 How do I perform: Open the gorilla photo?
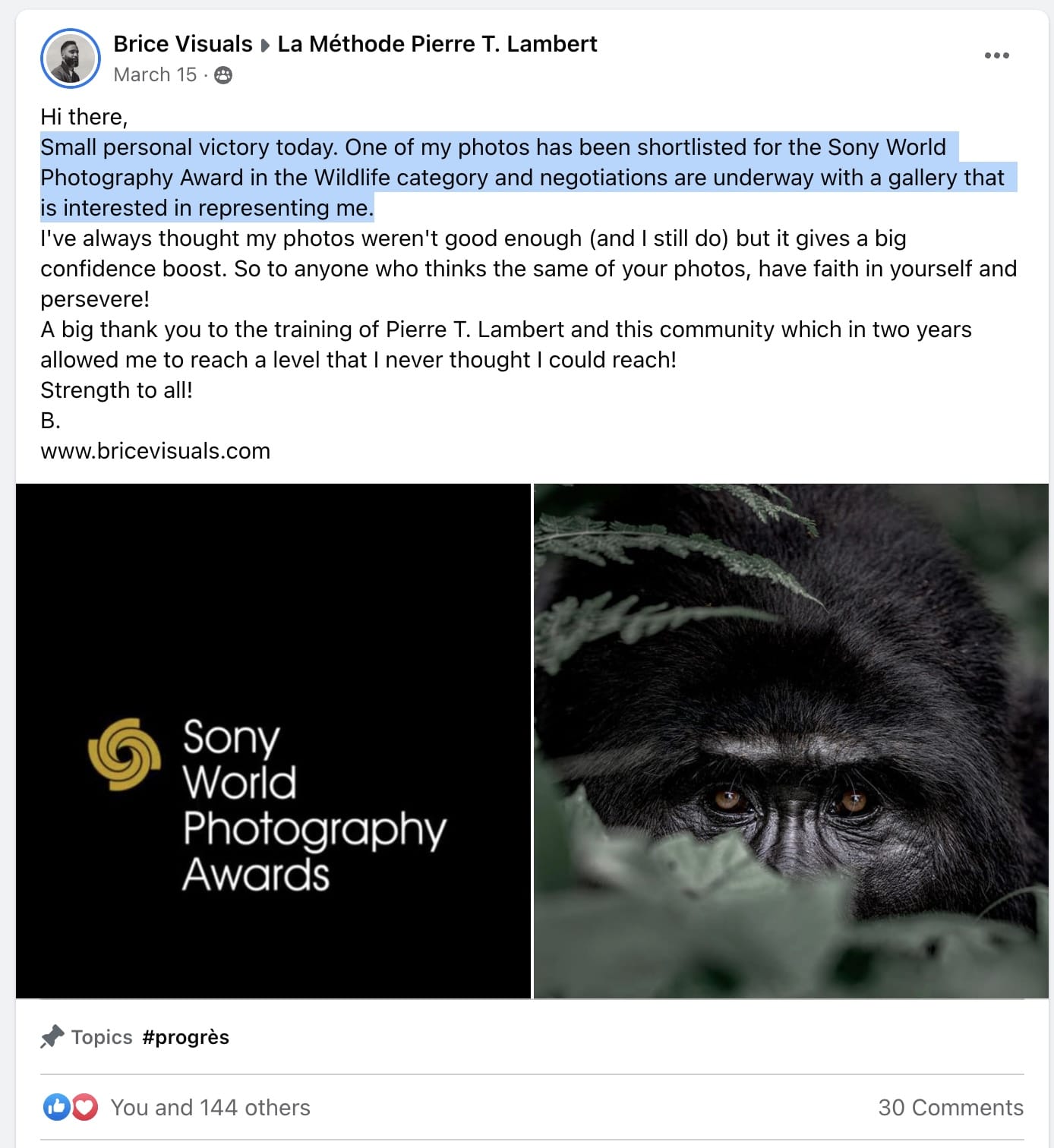[790, 741]
